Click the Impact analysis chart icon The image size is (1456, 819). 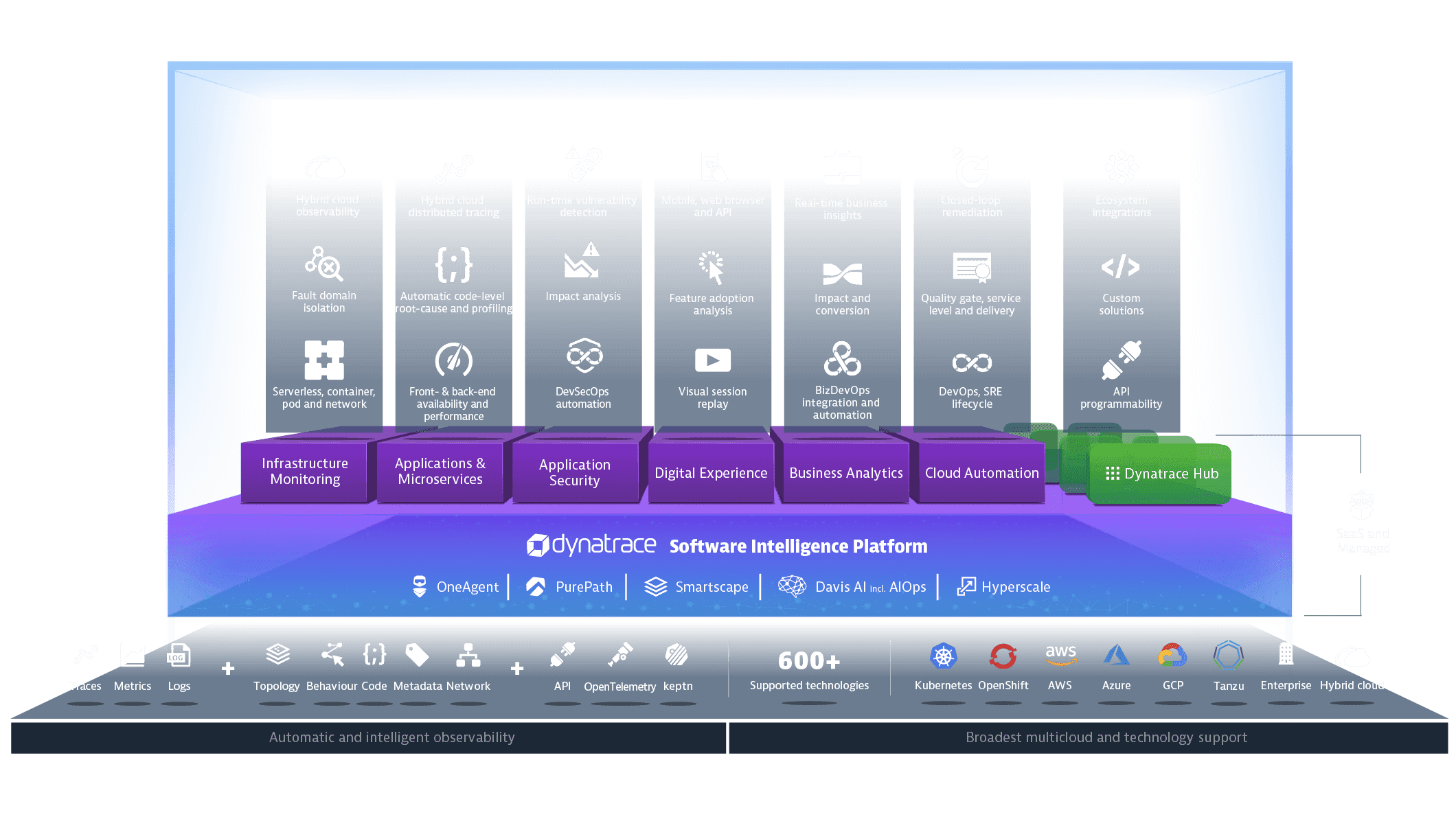(582, 260)
